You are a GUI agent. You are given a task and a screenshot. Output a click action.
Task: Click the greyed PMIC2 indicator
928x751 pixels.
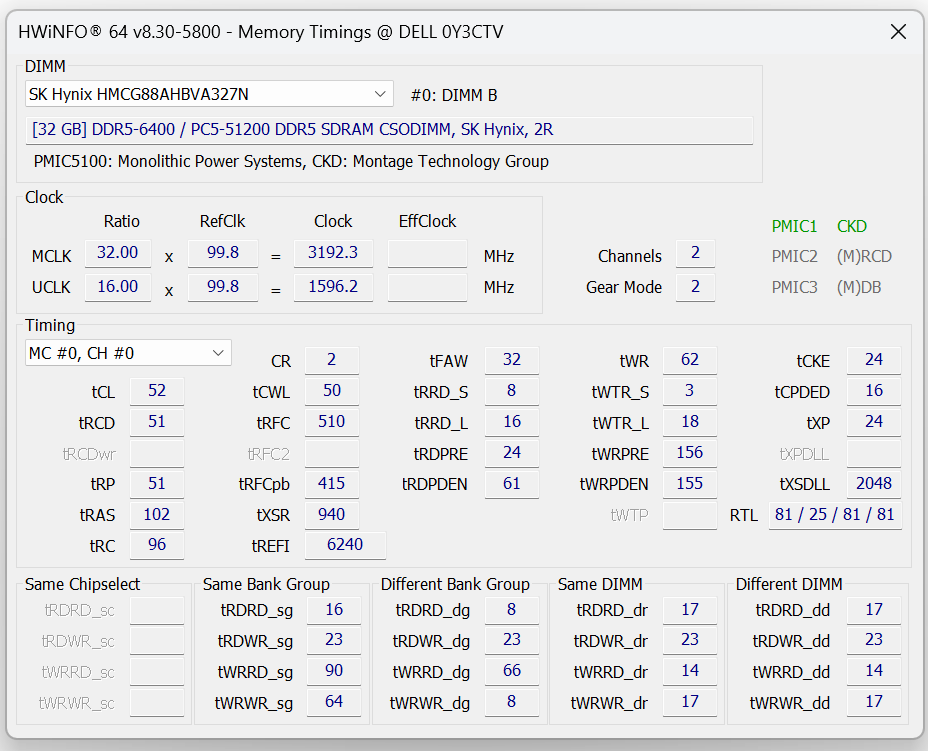pos(794,256)
